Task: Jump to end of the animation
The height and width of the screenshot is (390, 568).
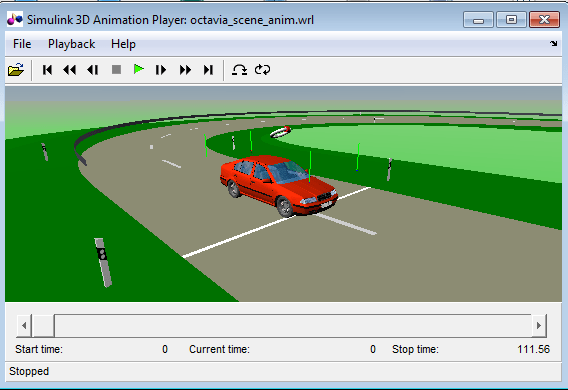Action: pos(208,70)
